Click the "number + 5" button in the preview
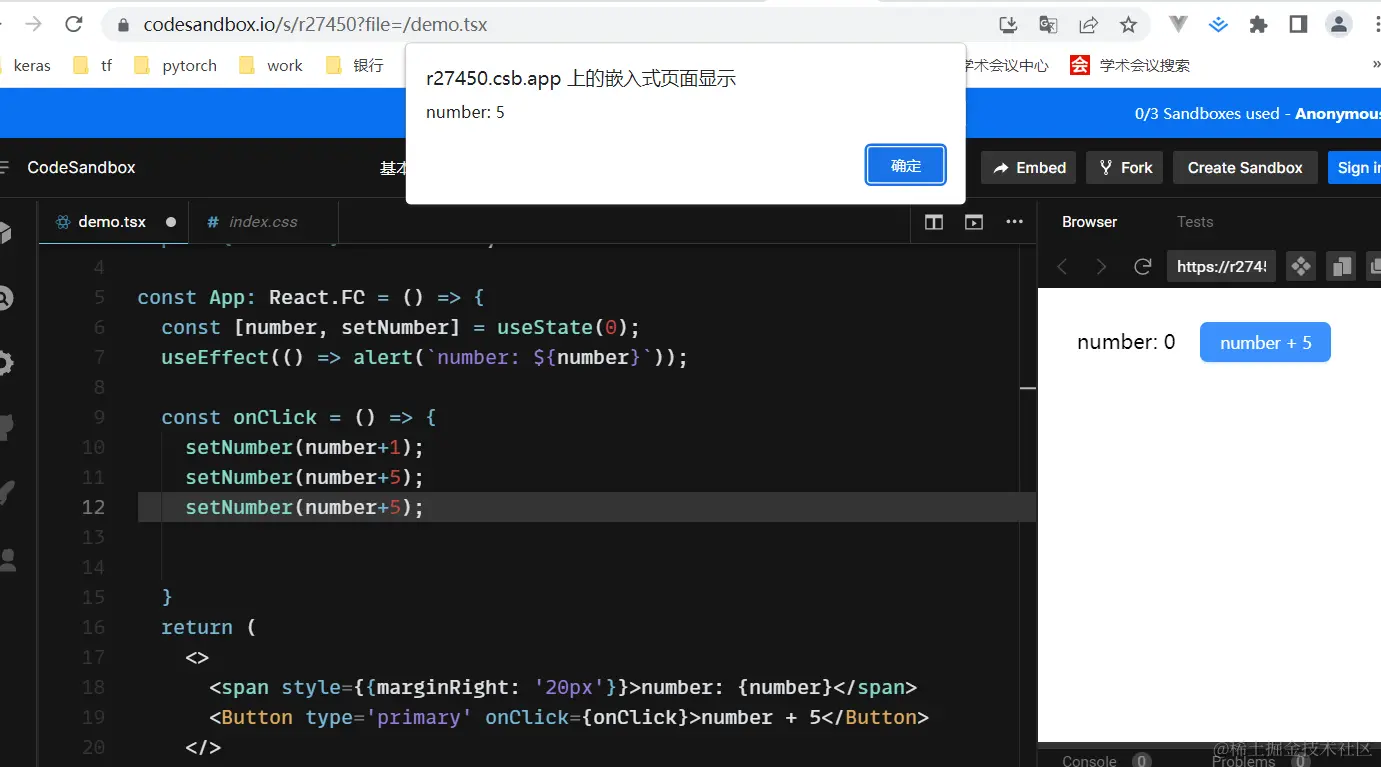1381x767 pixels. (1265, 342)
